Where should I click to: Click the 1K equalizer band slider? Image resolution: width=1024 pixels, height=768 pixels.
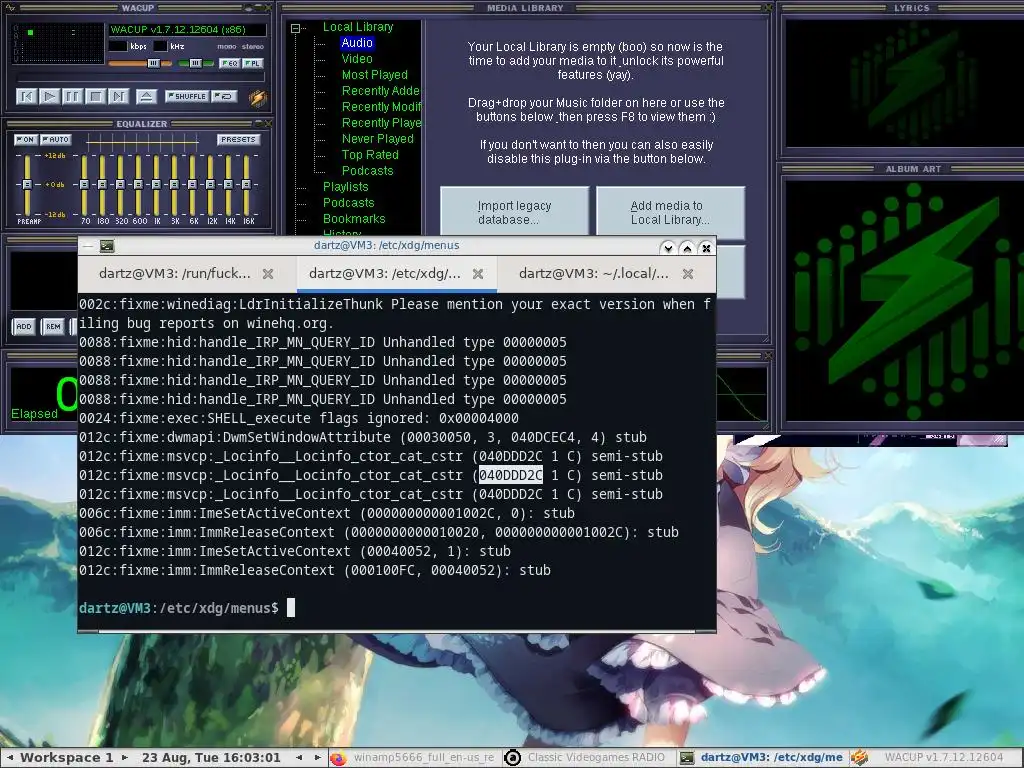[x=156, y=185]
